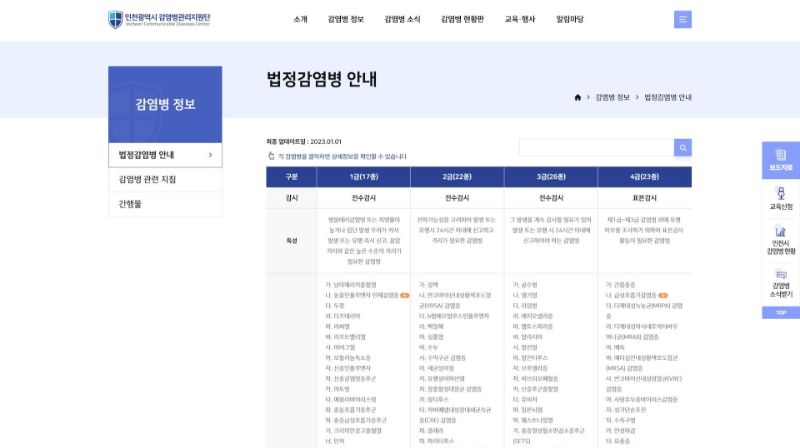Image resolution: width=800 pixels, height=448 pixels.
Task: Open 수족구병 disease entry
Action: [x=621, y=420]
